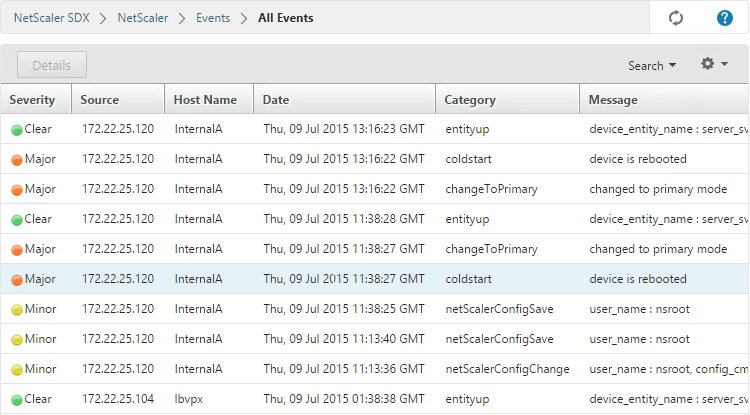
Task: Click the settings gear icon
Action: (707, 64)
